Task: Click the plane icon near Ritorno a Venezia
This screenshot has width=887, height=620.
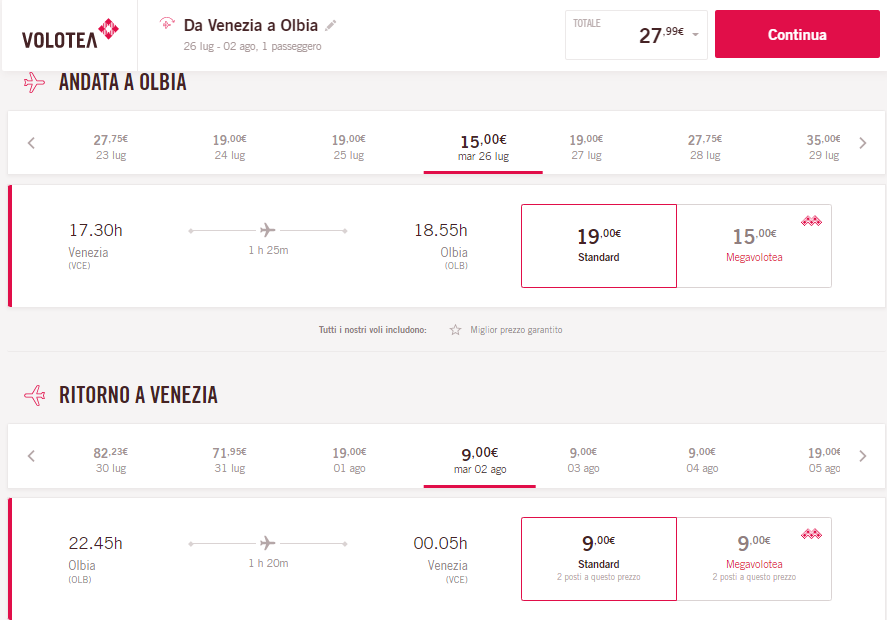Action: 34,395
